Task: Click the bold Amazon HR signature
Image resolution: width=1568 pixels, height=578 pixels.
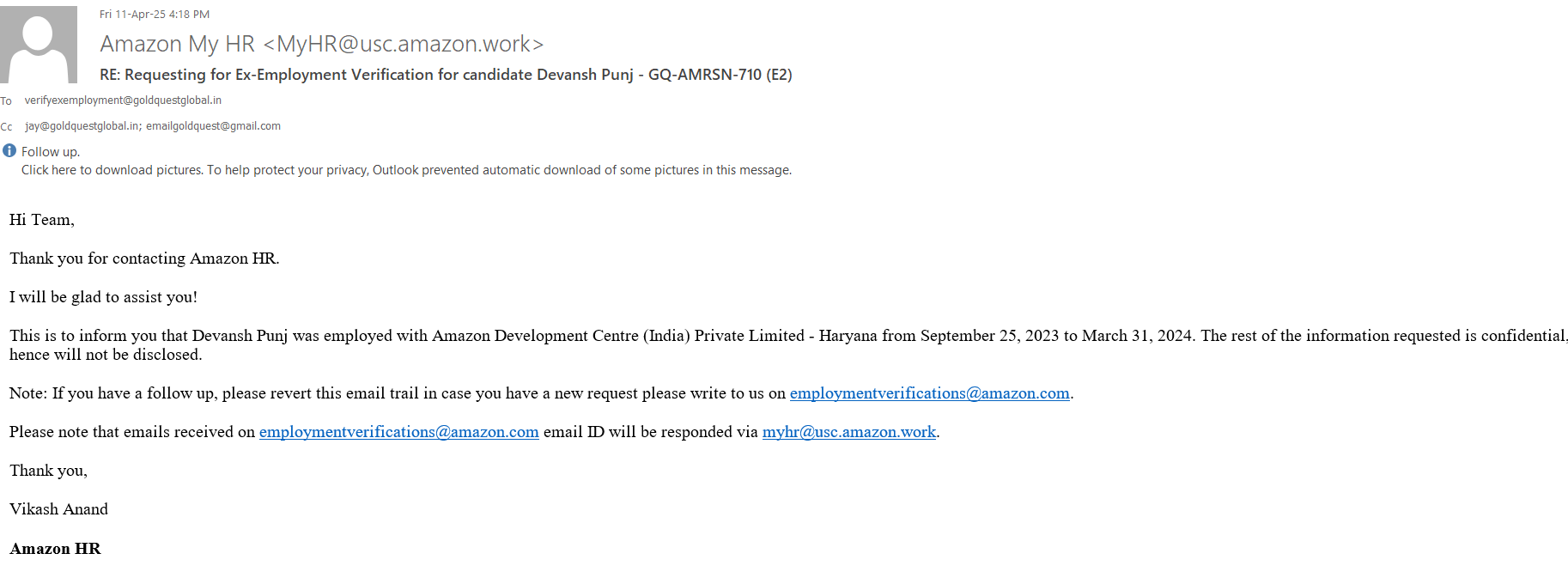Action: 55,549
